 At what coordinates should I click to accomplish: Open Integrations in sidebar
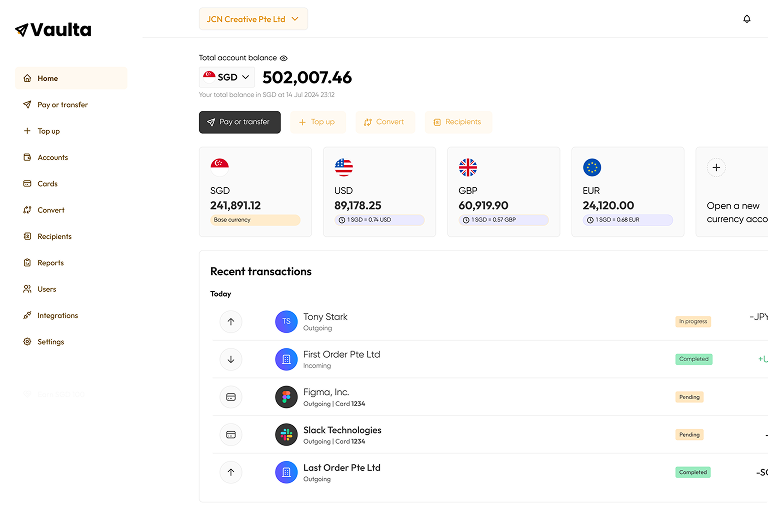pos(72,315)
